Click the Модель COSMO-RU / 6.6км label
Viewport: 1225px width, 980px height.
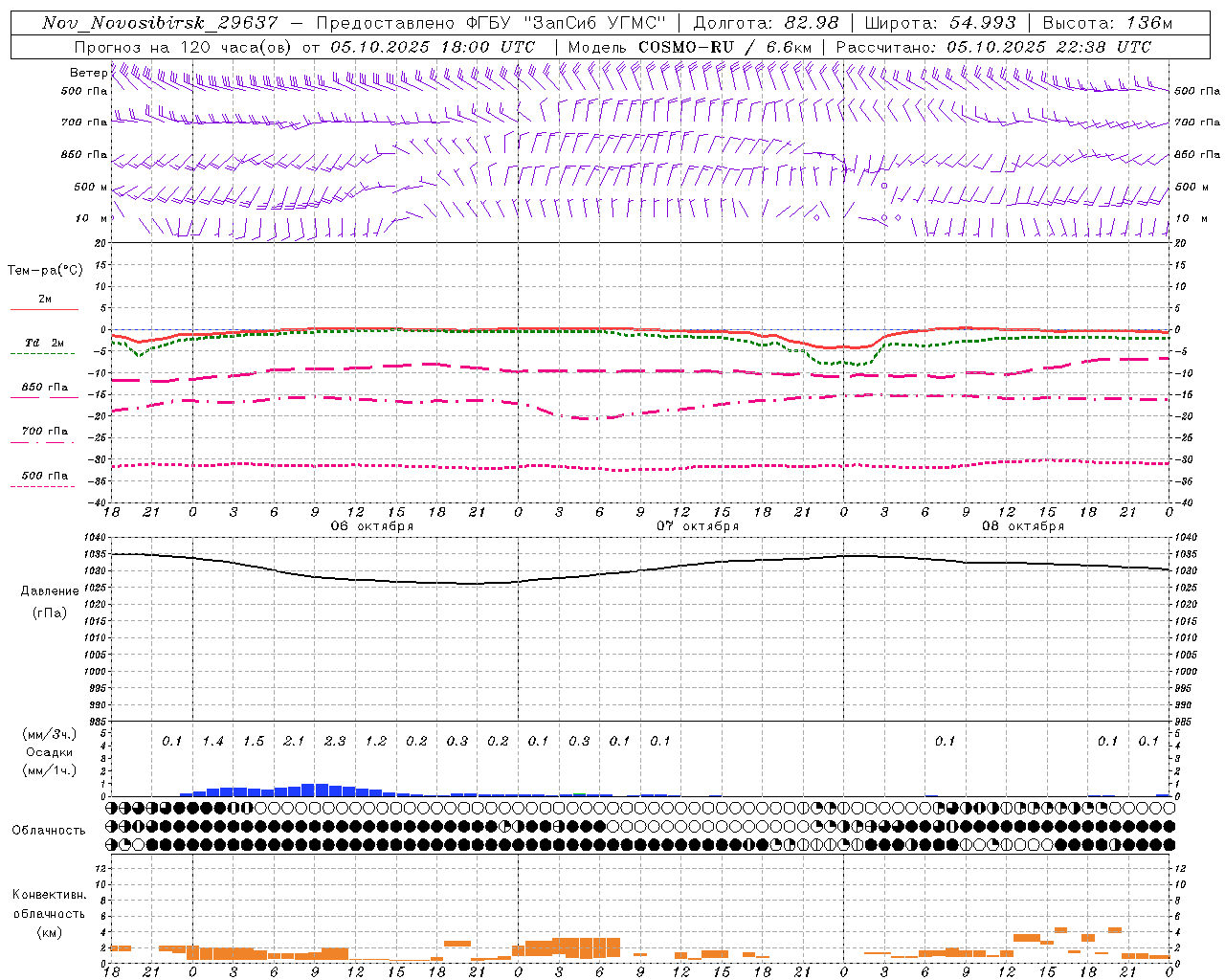[690, 47]
